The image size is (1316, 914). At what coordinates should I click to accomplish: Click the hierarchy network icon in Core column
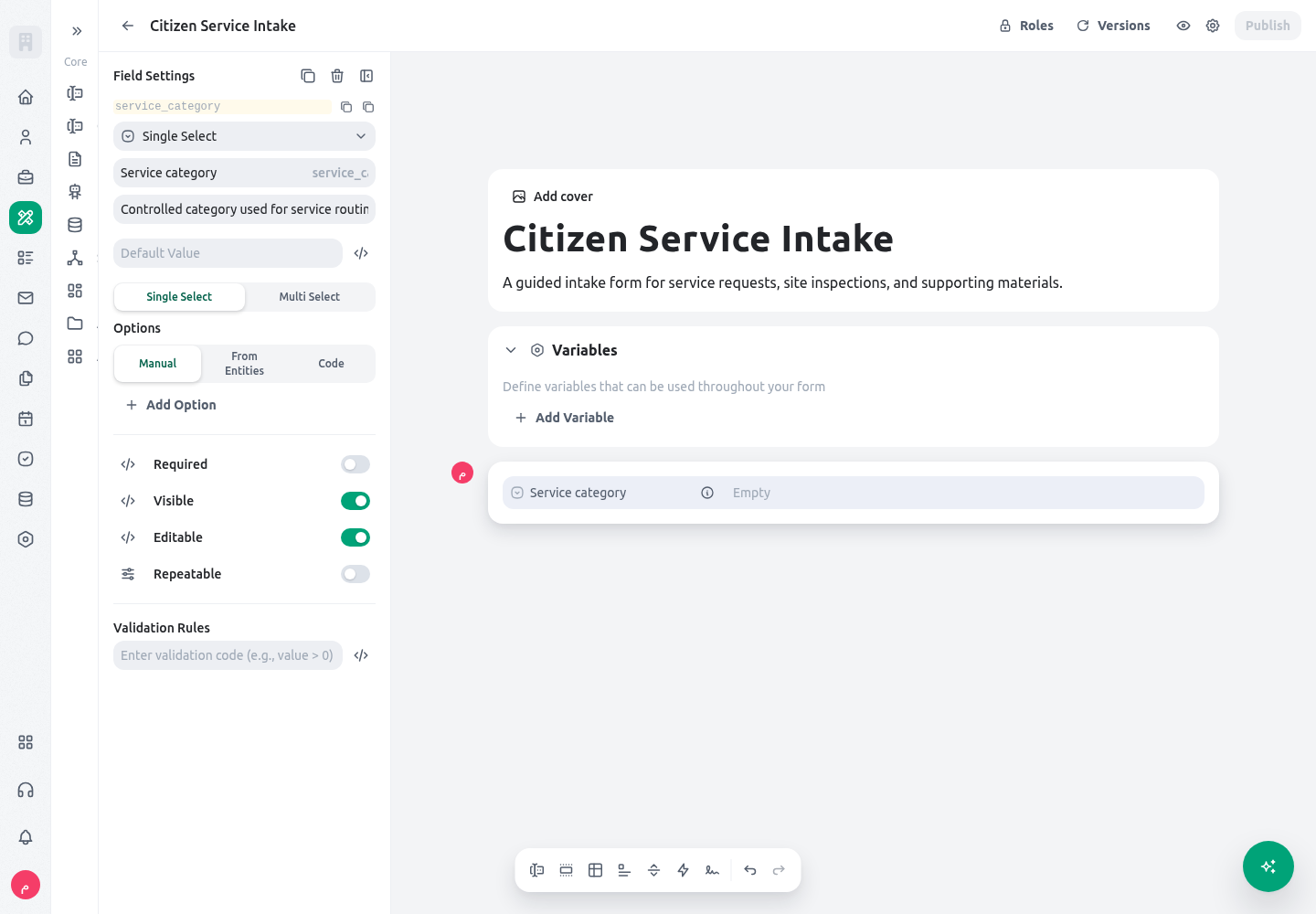[75, 258]
